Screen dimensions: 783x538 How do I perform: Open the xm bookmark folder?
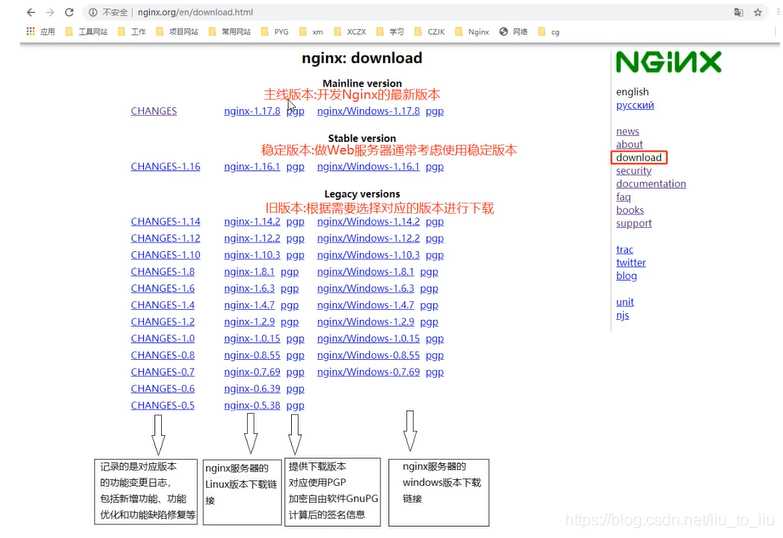(x=311, y=31)
